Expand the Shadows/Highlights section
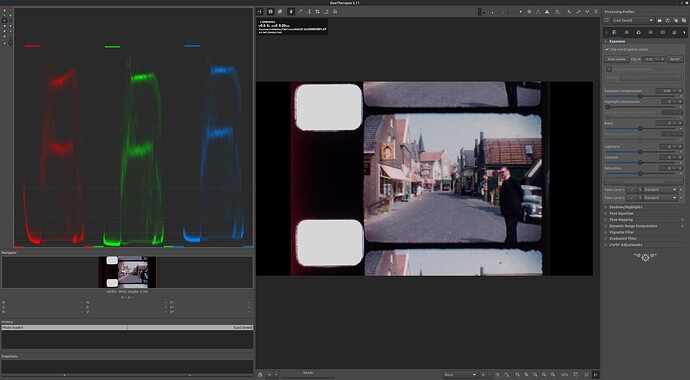 [x=625, y=207]
